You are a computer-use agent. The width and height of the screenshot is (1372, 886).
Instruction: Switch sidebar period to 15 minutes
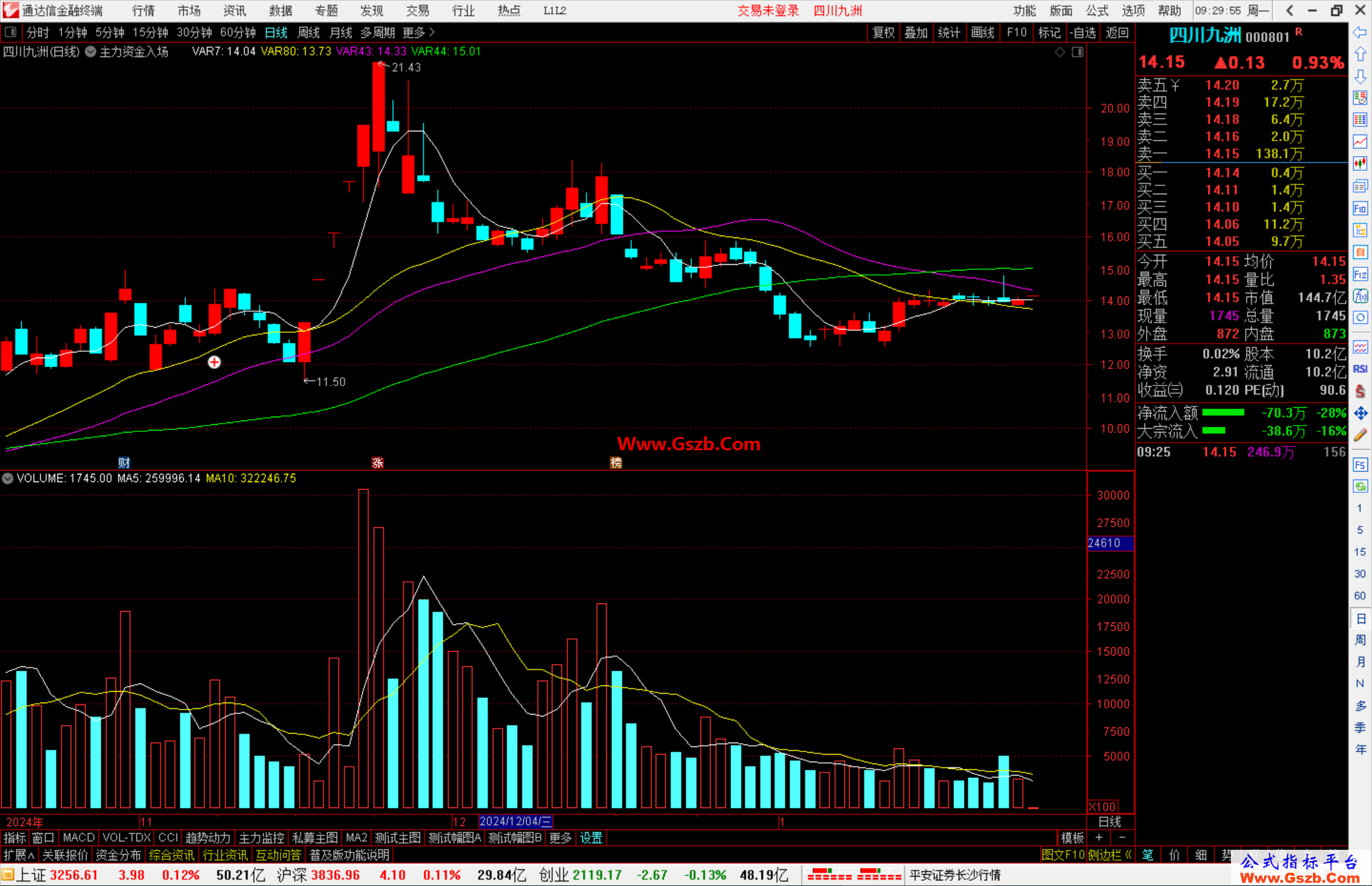click(x=1360, y=552)
